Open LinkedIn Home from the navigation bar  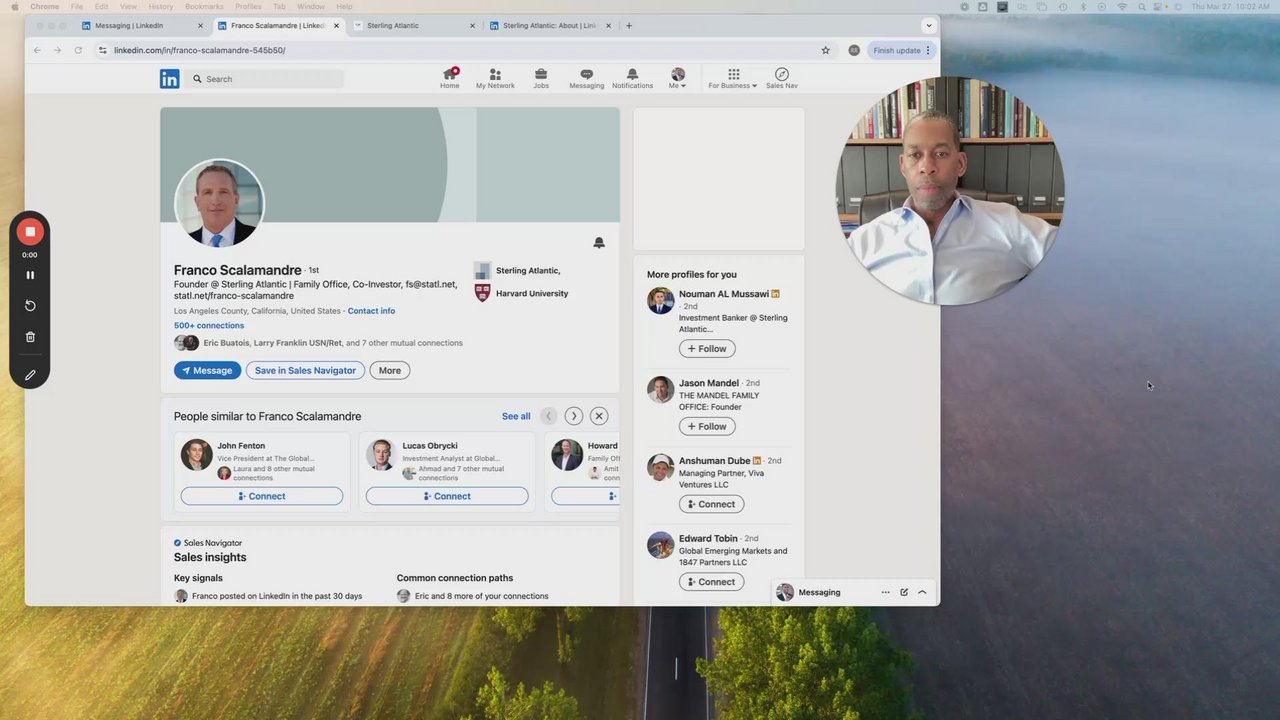[x=449, y=78]
